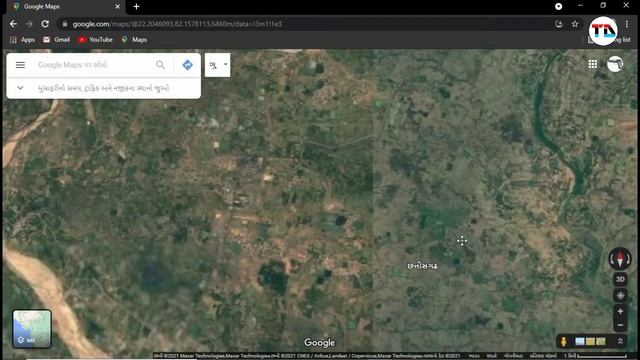Go back with the browser back arrow
This screenshot has width=640, height=360.
click(13, 24)
